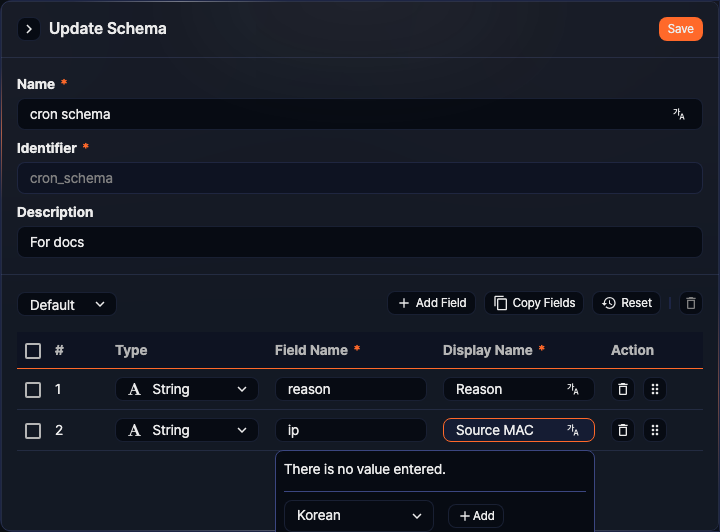Click Add Field button
The height and width of the screenshot is (532, 720).
tap(431, 303)
